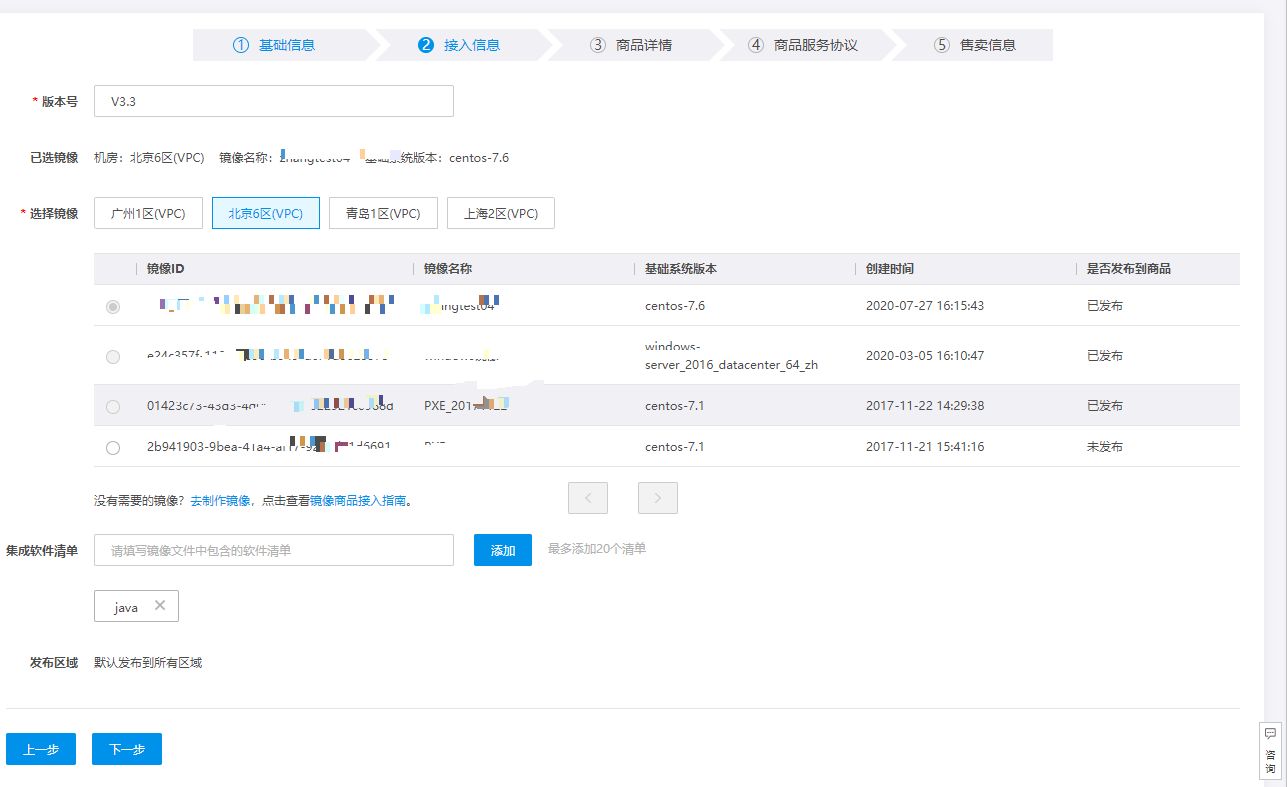Select the centos-7.6 image radio button
The width and height of the screenshot is (1287, 787).
[x=113, y=306]
